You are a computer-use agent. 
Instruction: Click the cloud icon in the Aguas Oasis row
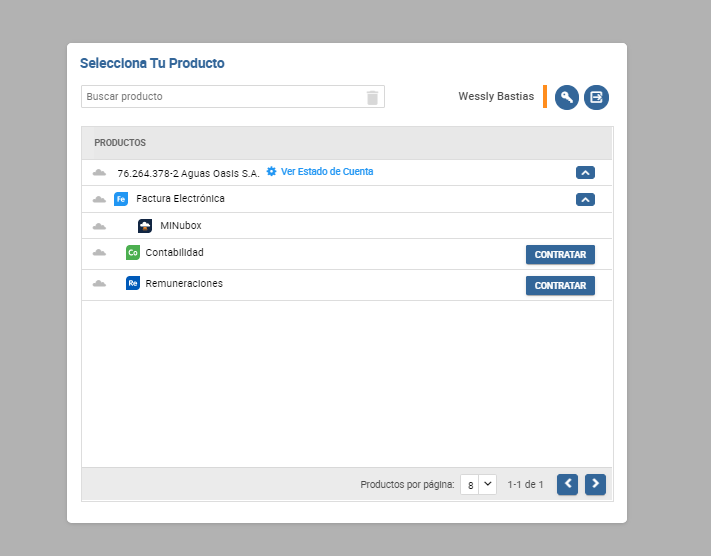(99, 173)
